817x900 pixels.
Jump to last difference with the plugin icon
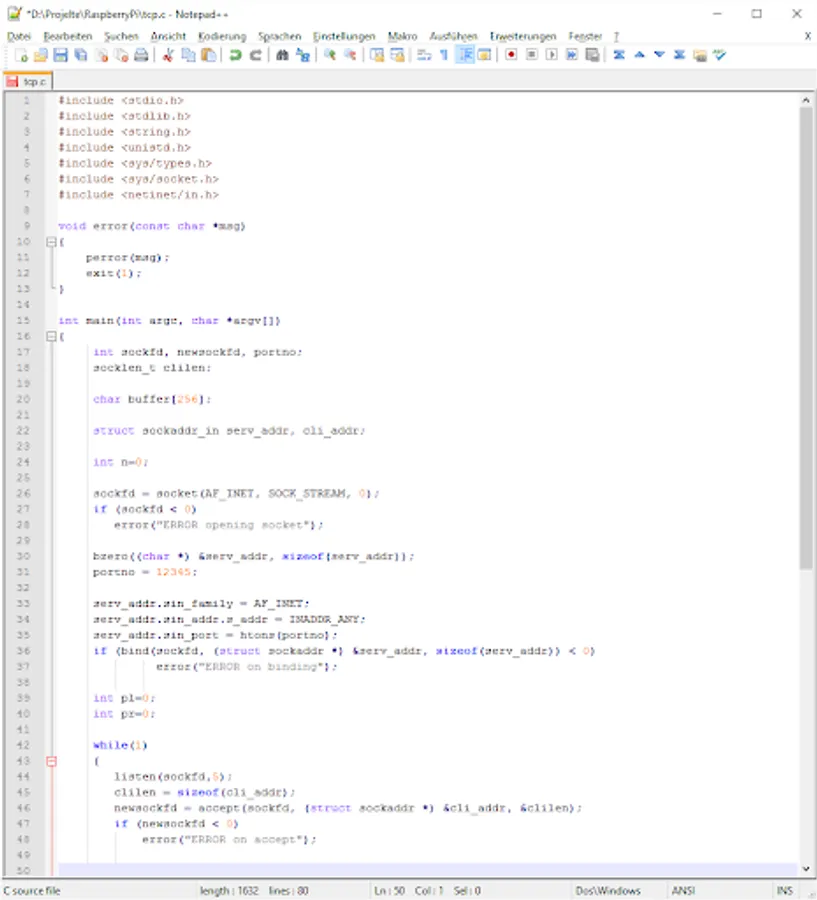point(679,55)
